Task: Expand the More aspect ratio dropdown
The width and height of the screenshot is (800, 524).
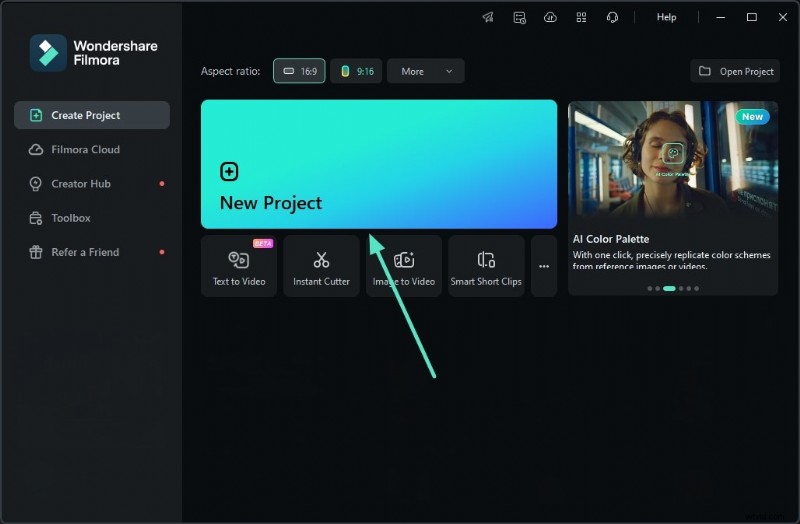Action: (425, 71)
